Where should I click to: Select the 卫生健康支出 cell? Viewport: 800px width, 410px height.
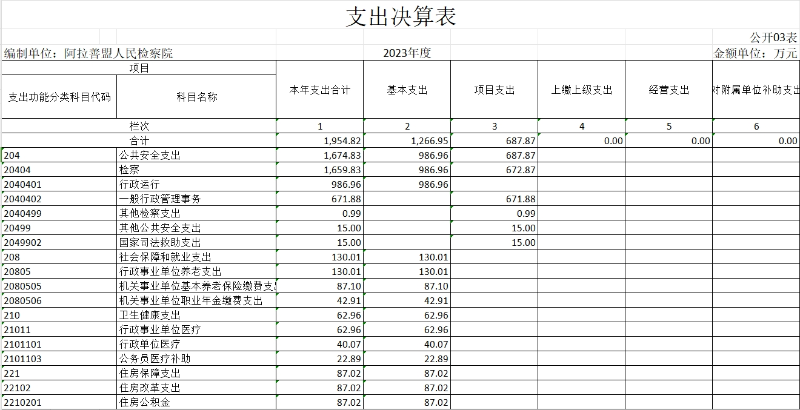[x=197, y=315]
